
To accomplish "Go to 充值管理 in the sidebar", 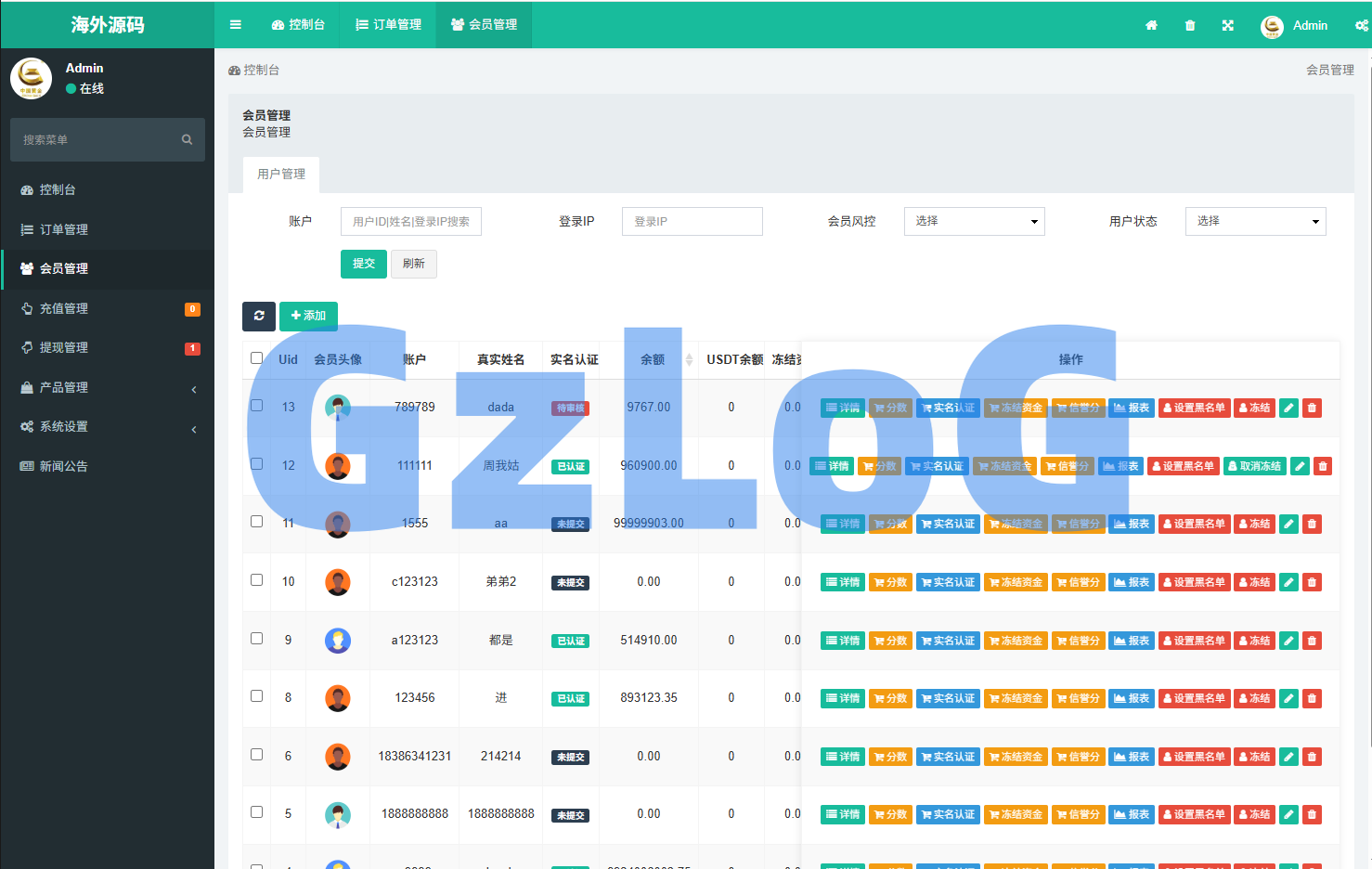I will (108, 308).
